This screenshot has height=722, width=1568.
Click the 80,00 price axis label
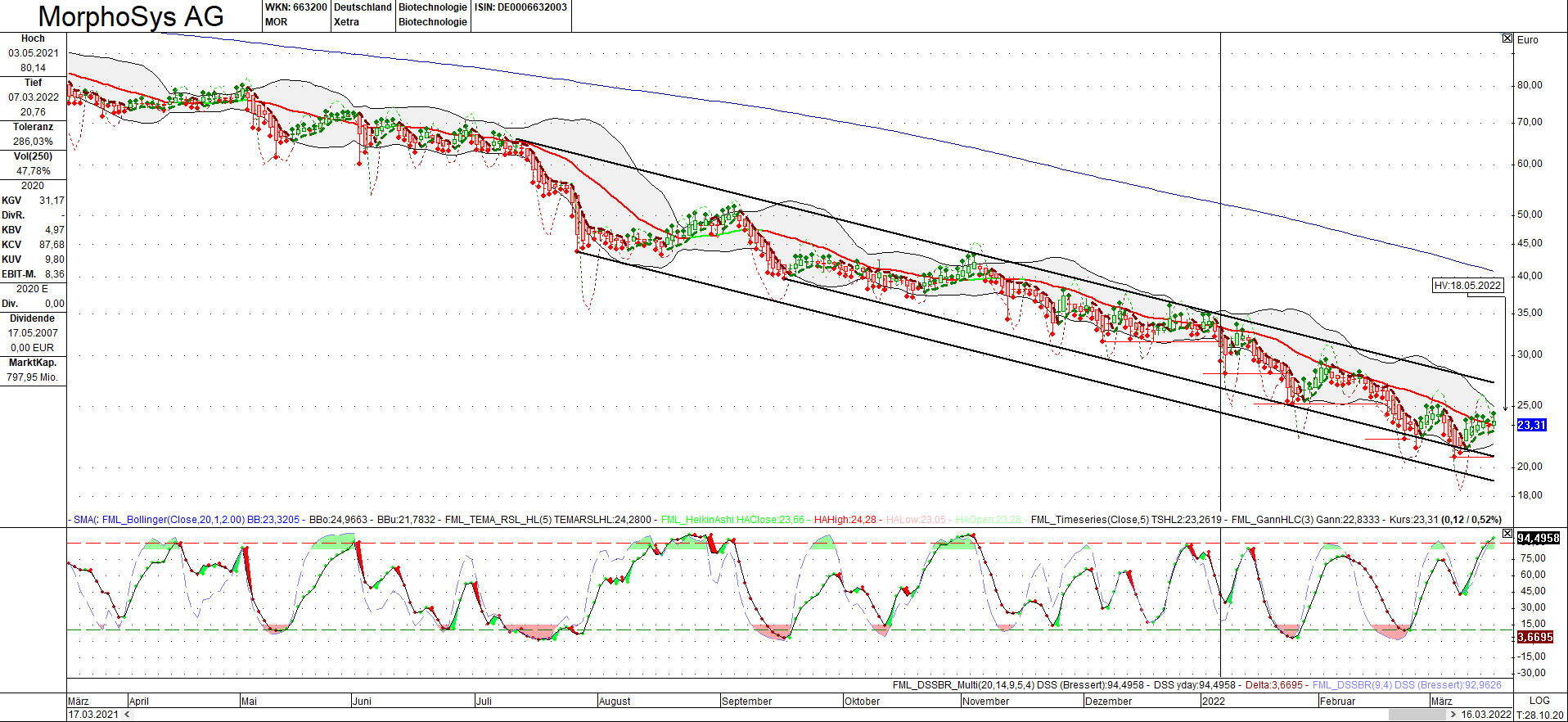coord(1530,85)
